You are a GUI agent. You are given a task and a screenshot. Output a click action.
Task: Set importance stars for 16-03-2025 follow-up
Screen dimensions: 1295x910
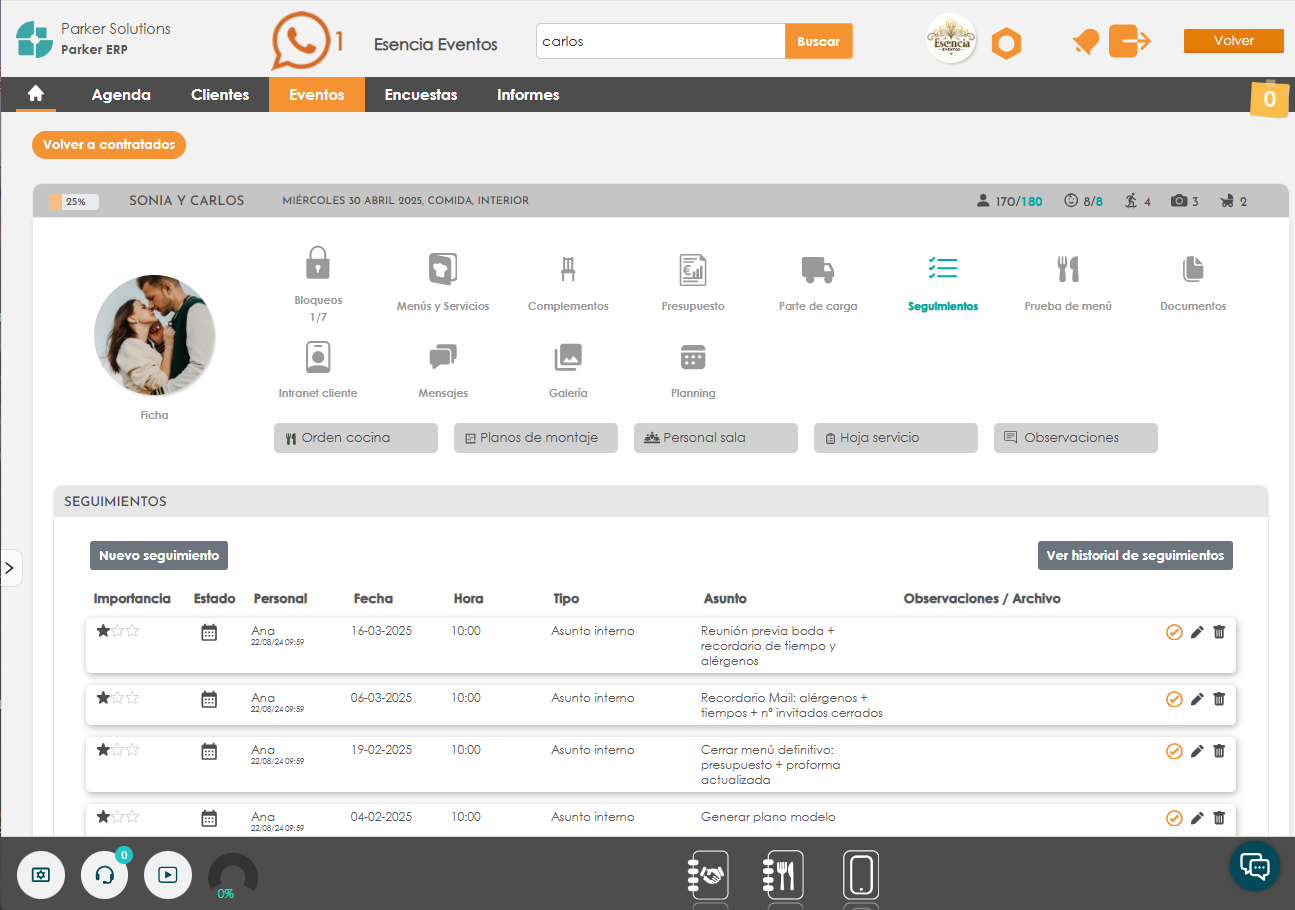[x=118, y=631]
